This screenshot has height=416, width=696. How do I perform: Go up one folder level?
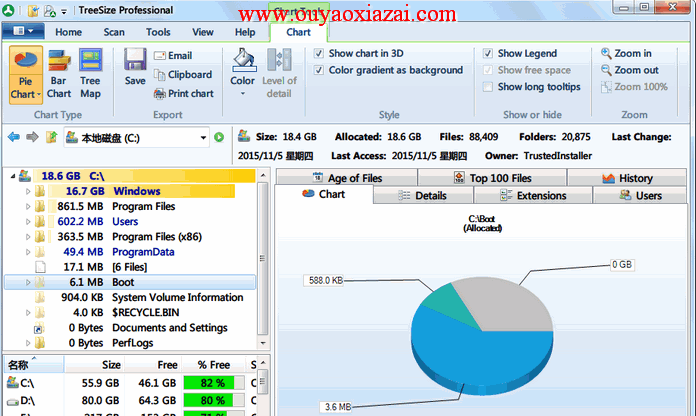[x=51, y=137]
